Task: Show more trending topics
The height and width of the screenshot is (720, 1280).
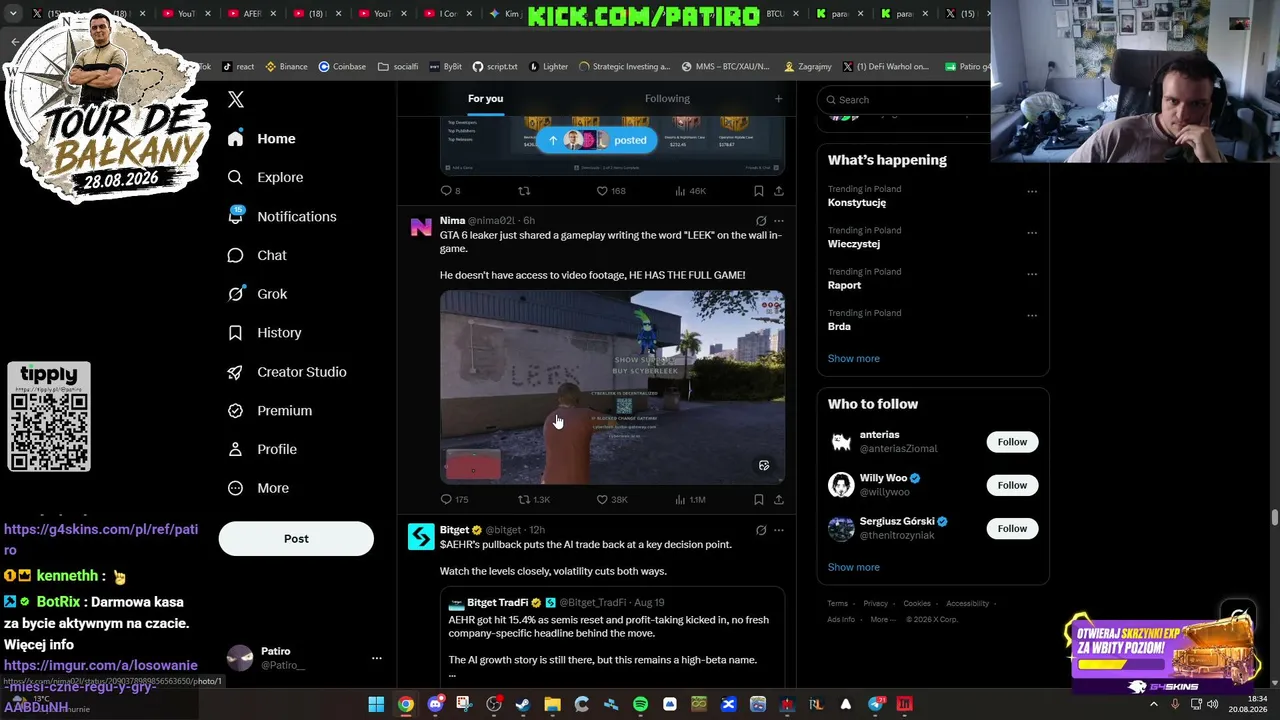Action: [854, 359]
